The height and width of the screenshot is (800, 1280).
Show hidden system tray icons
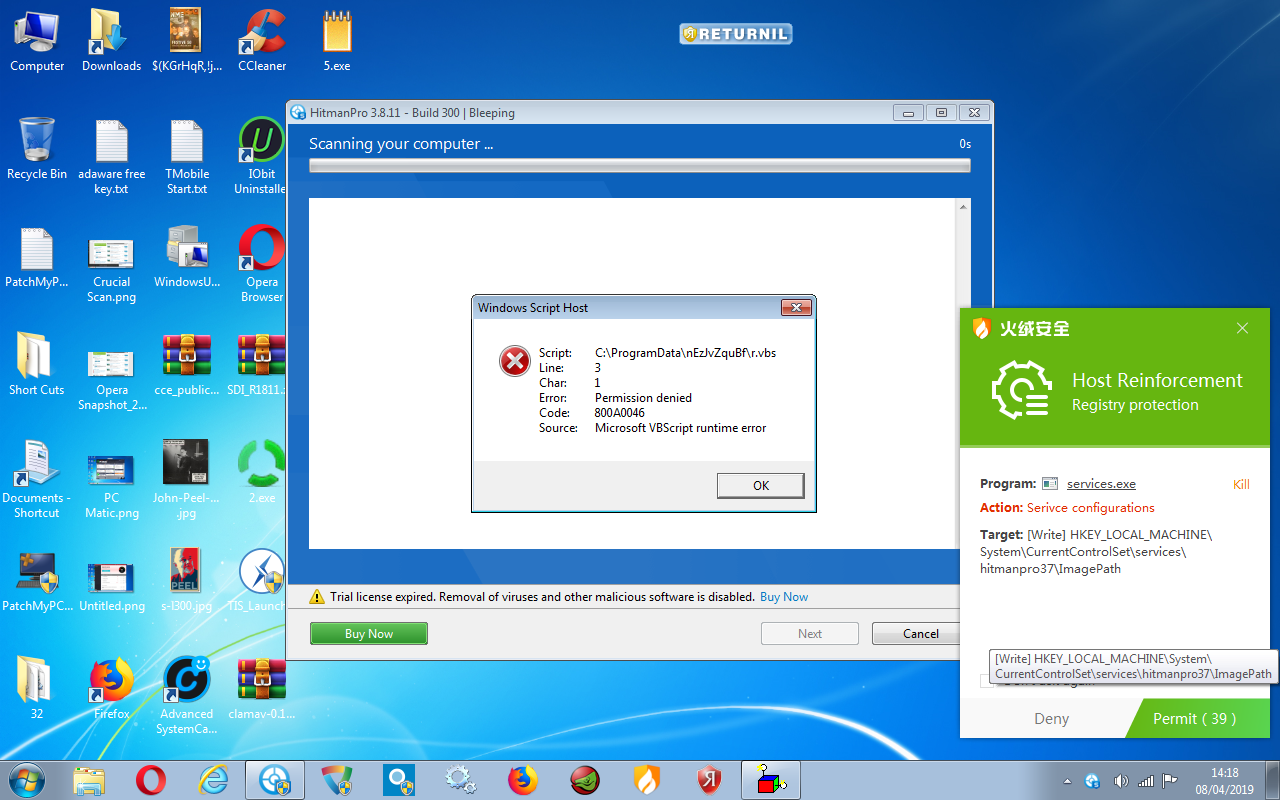1068,781
